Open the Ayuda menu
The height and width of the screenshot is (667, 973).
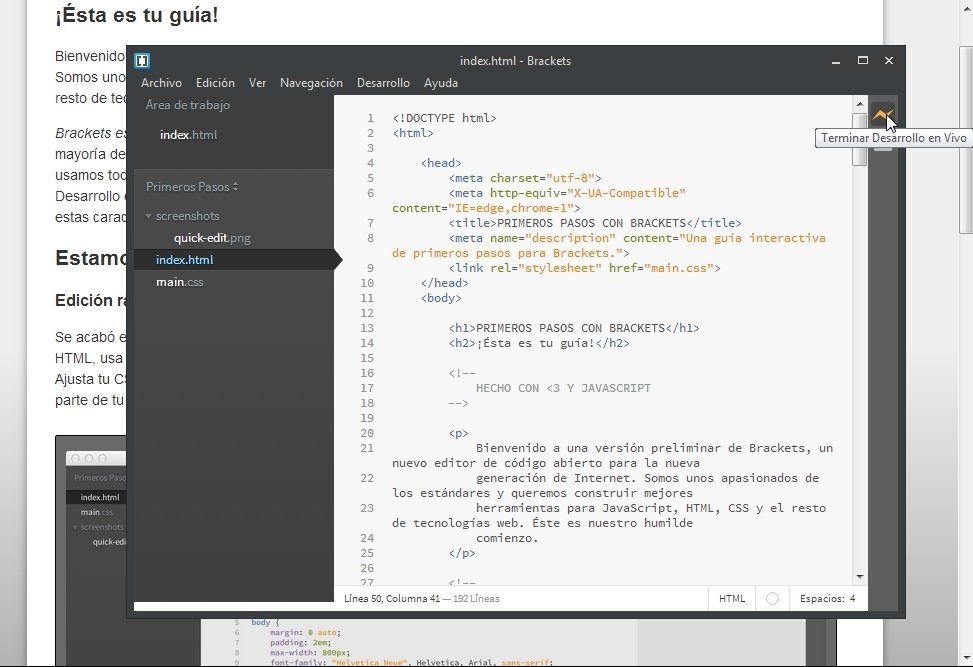pos(441,83)
